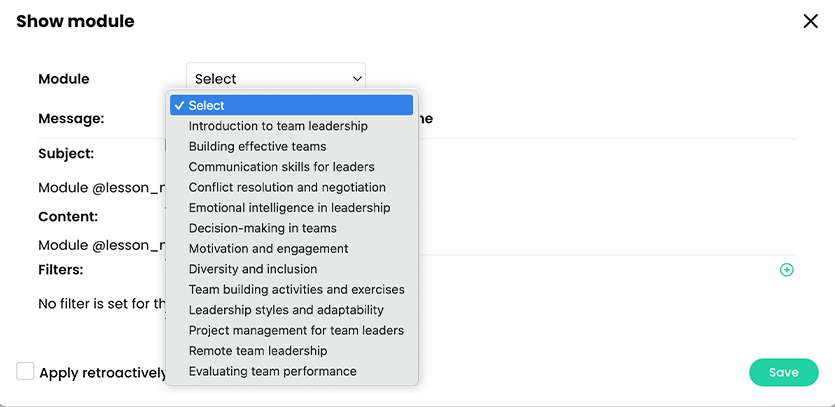Open the Module select dropdown
The width and height of the screenshot is (835, 407).
point(275,78)
